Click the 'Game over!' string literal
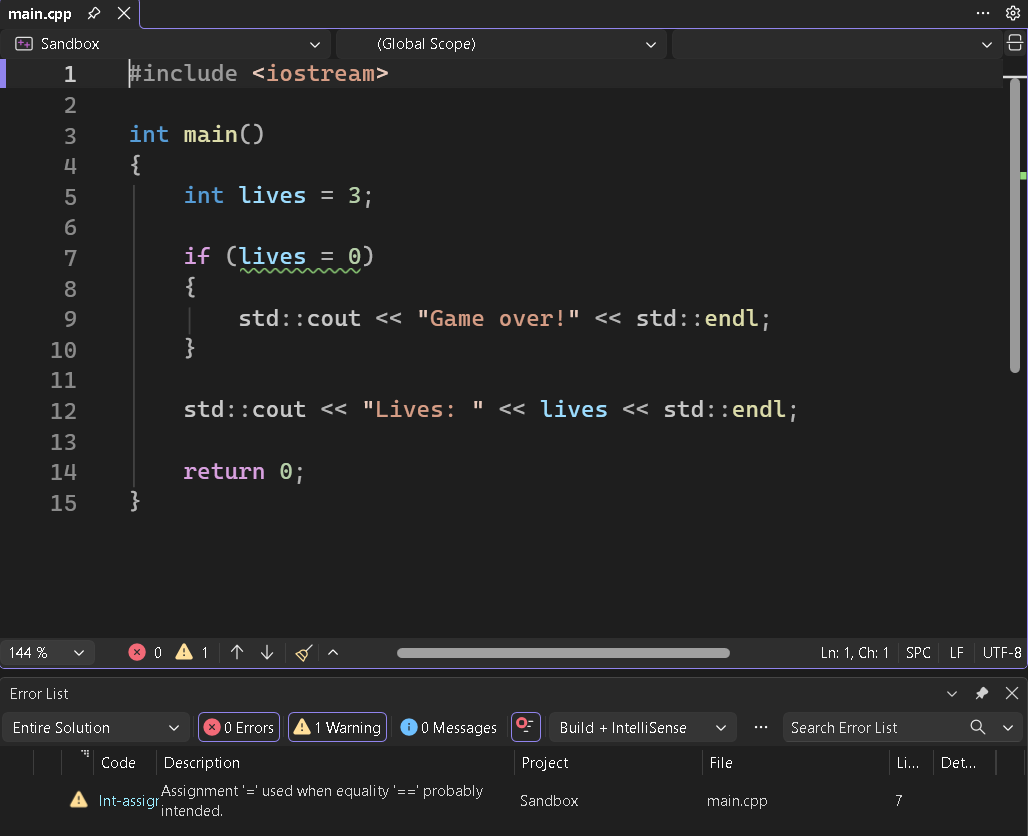The height and width of the screenshot is (836, 1028). pos(498,319)
